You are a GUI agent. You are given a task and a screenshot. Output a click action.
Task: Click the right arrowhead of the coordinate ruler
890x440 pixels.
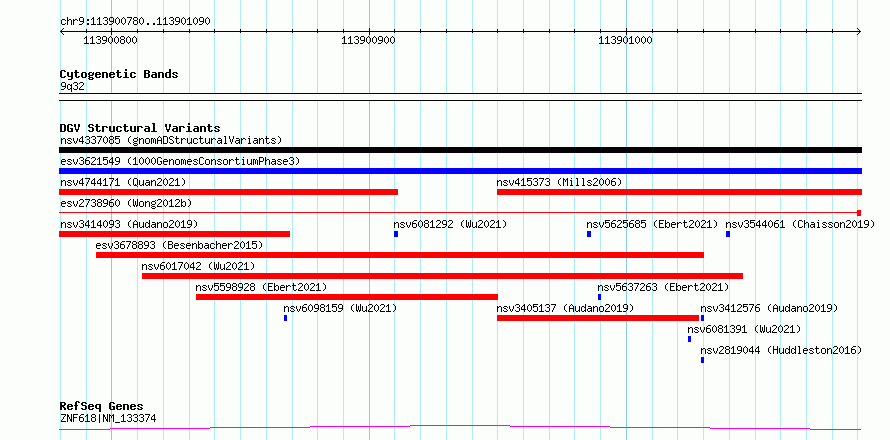[x=859, y=32]
